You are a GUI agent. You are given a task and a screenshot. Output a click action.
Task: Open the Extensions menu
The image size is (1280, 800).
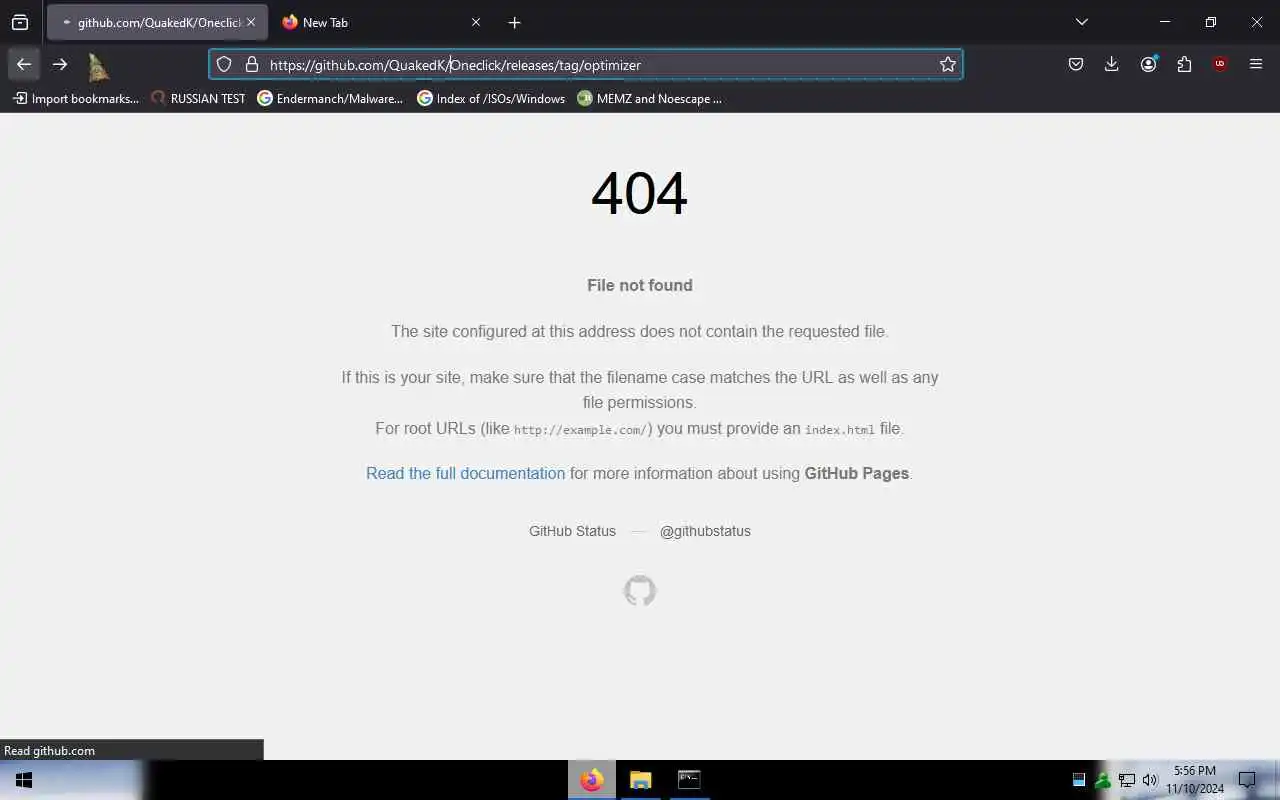coord(1184,64)
